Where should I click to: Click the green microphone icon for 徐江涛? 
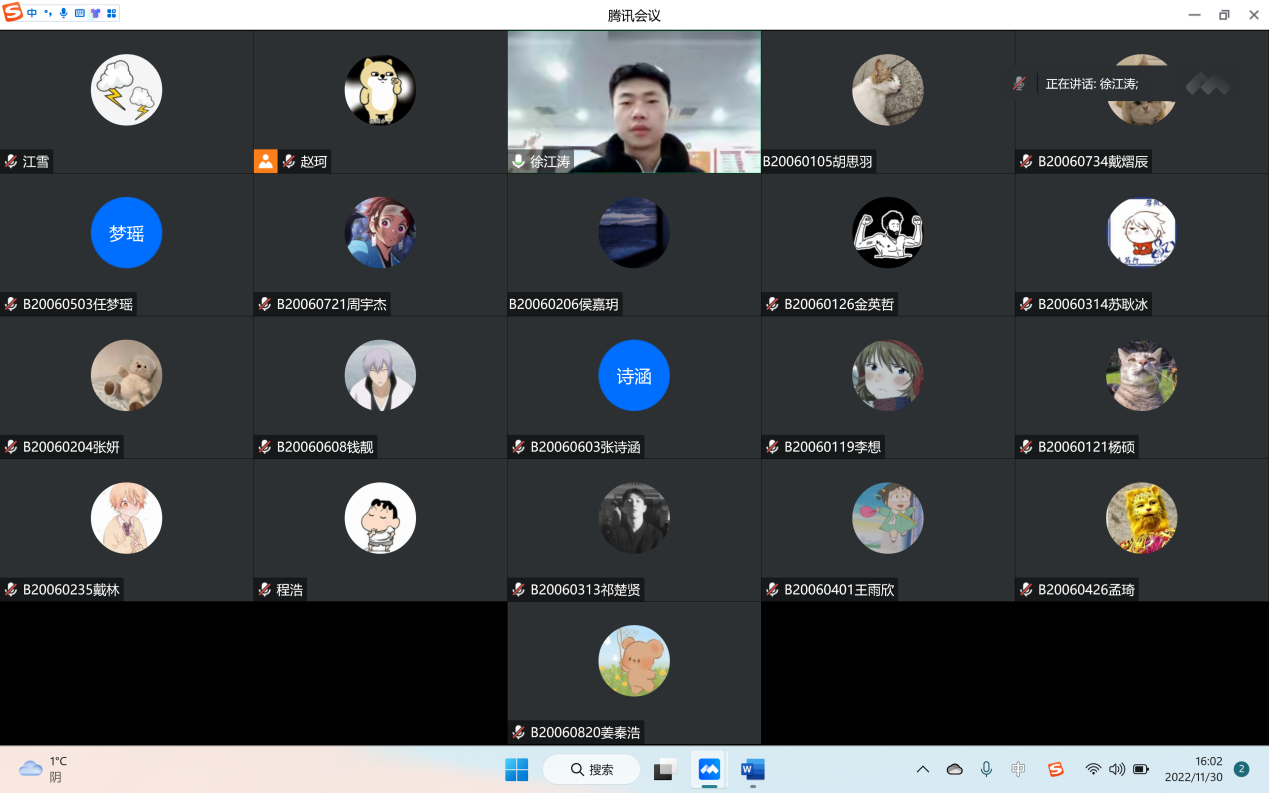click(x=518, y=161)
